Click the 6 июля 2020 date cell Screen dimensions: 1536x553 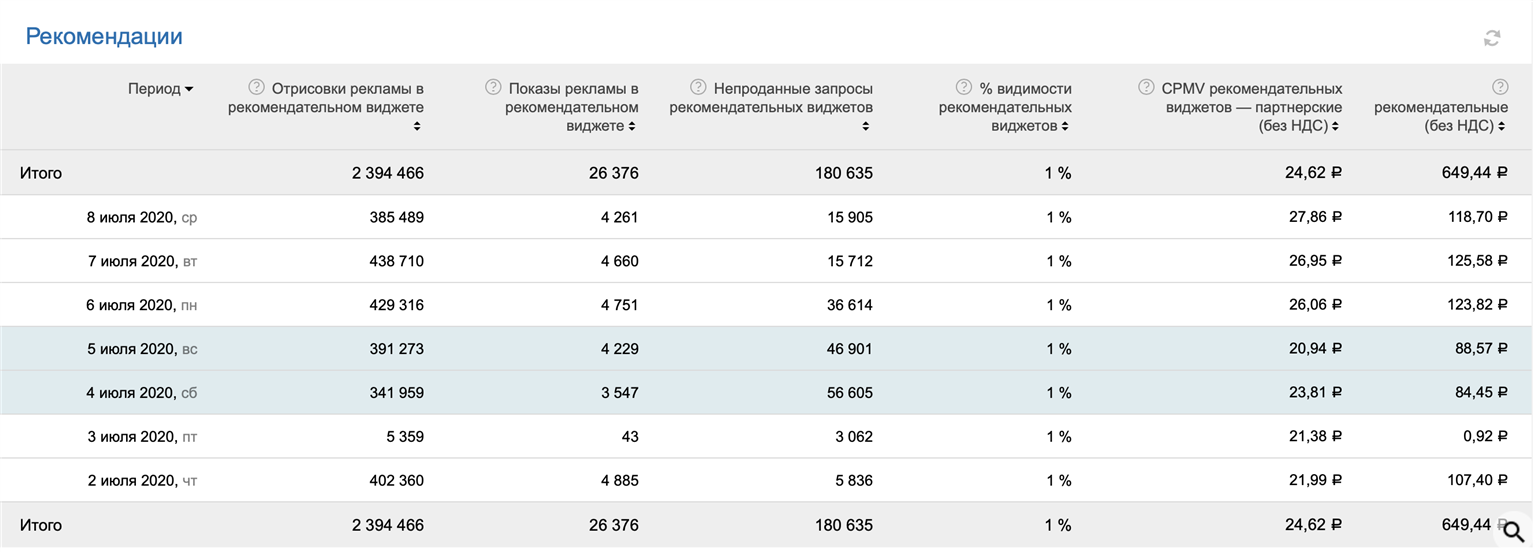(141, 305)
